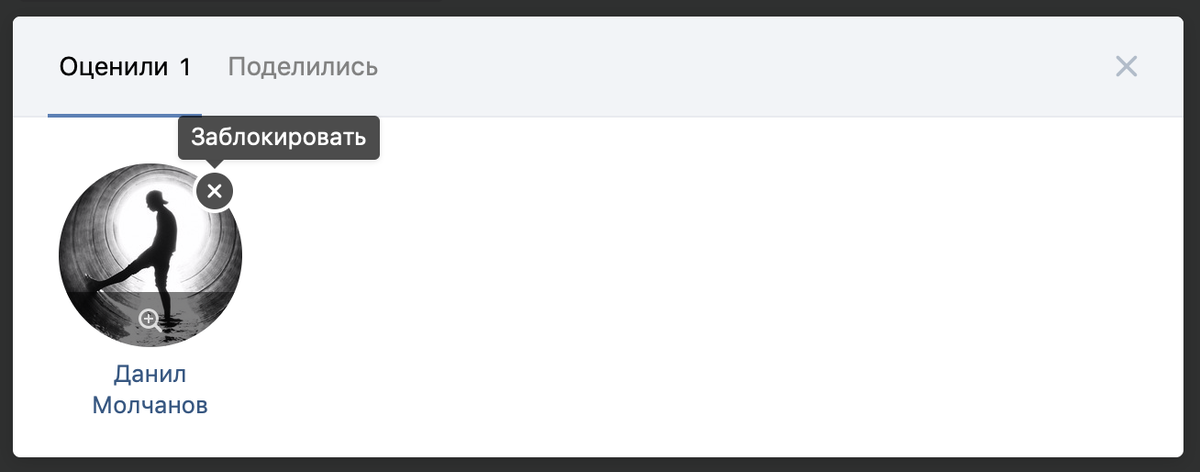This screenshot has width=1200, height=472.
Task: Click the likes counter "1" next to Оценили
Action: (x=185, y=67)
